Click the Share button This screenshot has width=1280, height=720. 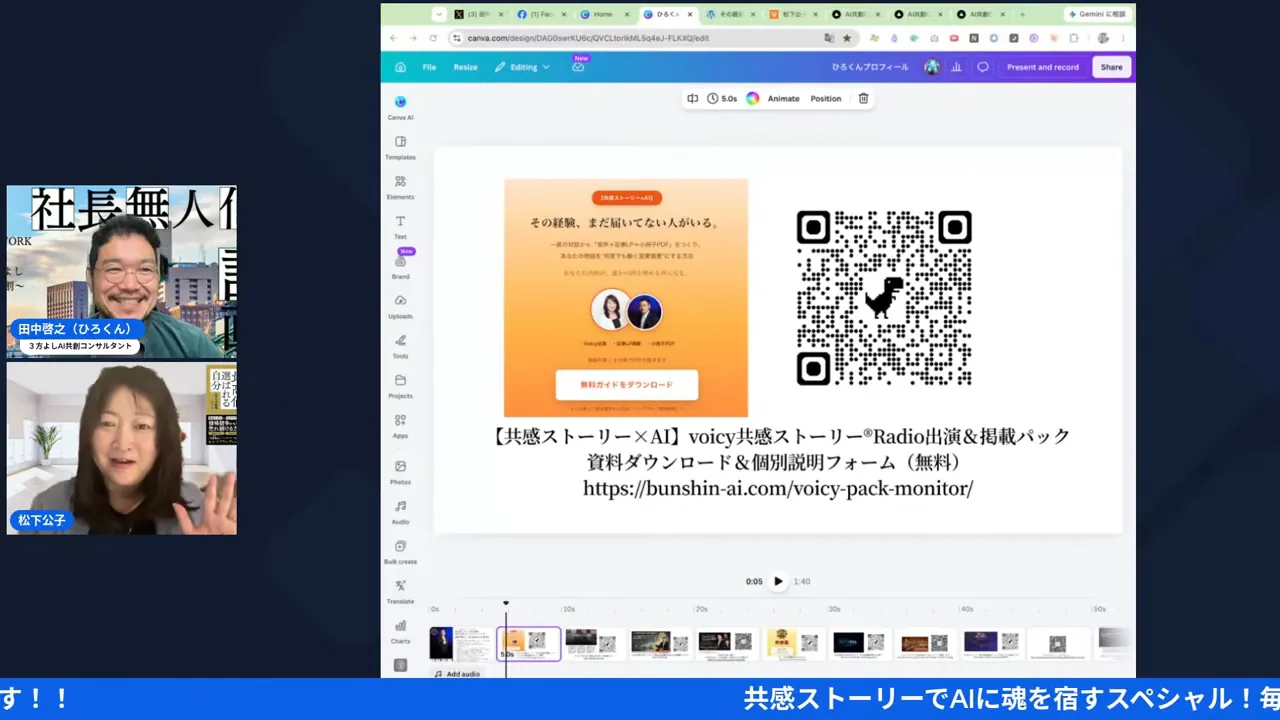point(1112,67)
